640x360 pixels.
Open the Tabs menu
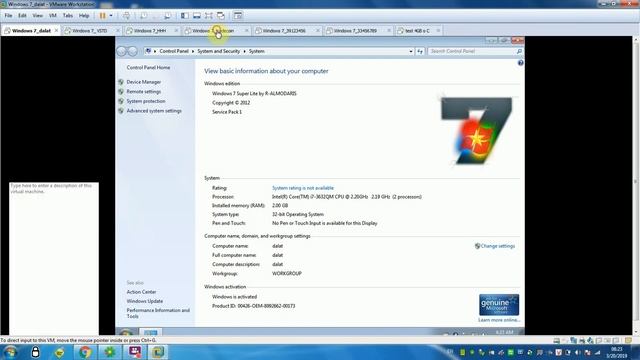(68, 16)
